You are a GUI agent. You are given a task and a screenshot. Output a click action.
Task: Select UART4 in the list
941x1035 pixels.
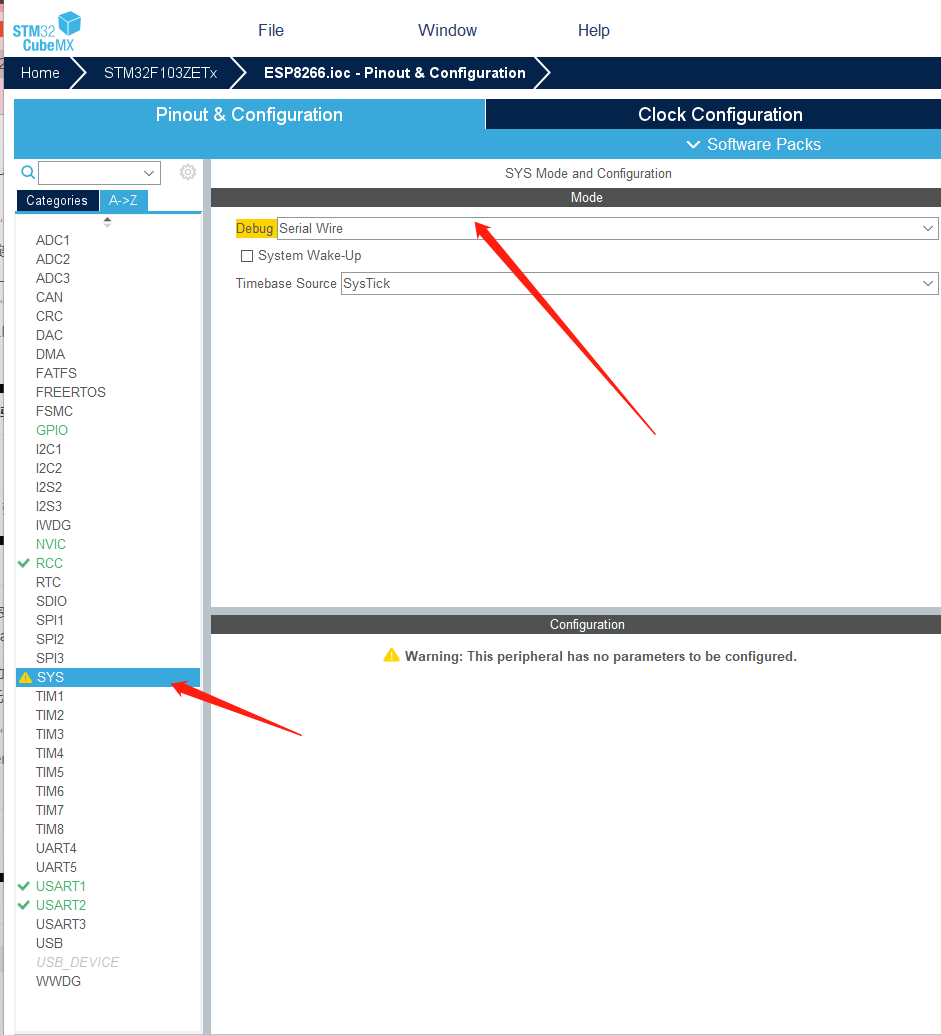click(x=56, y=848)
